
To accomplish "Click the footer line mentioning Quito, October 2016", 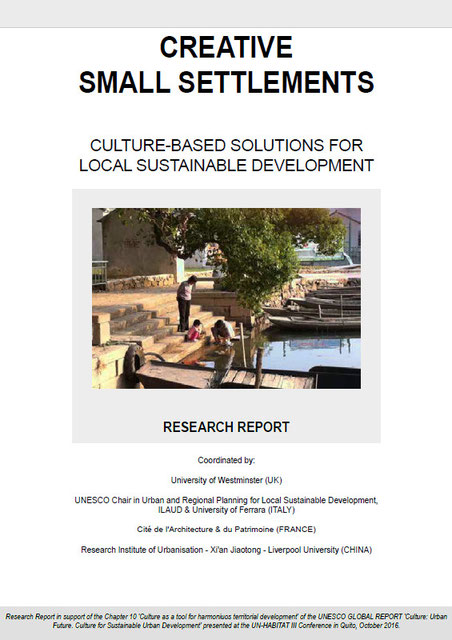I will point(226,625).
